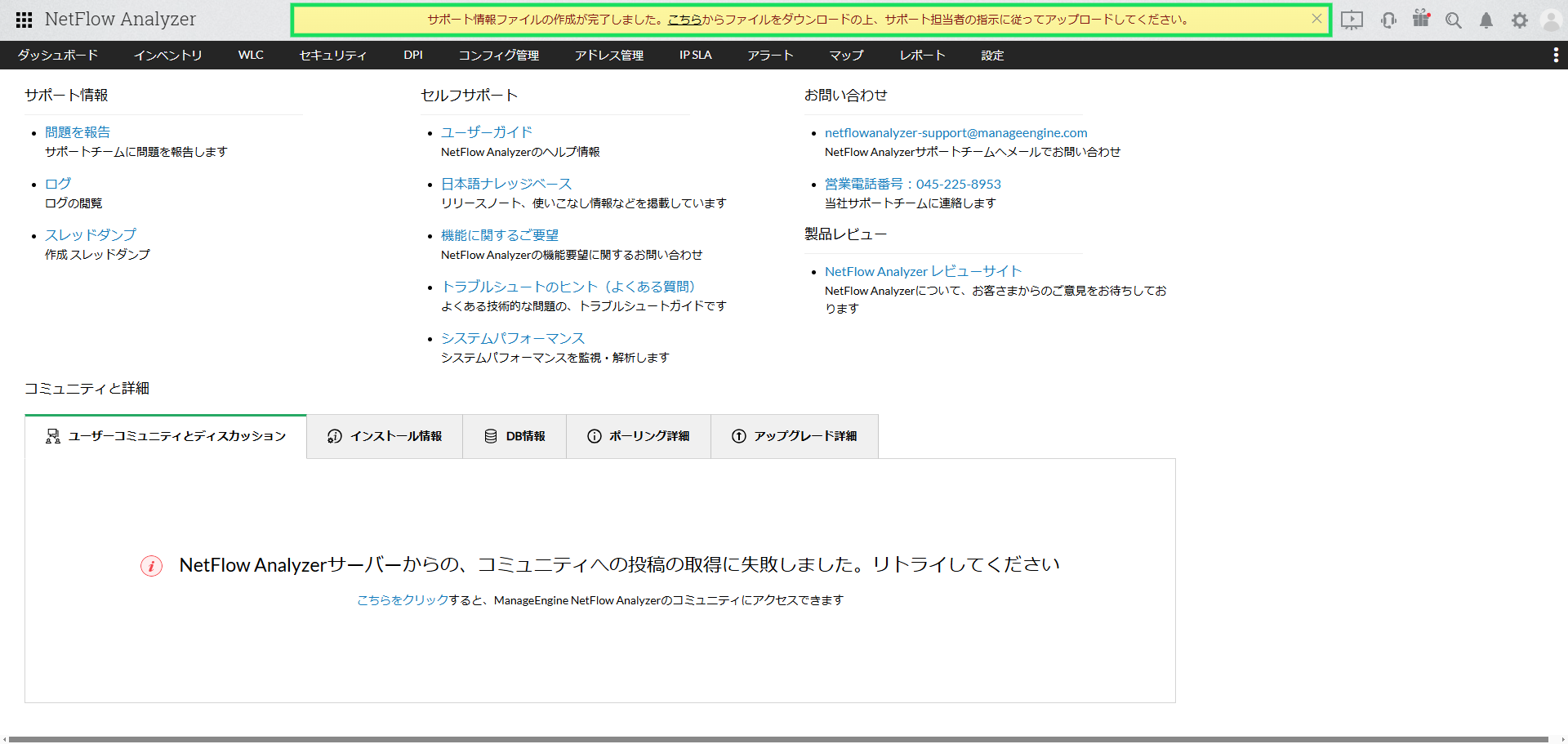Viewport: 1568px width, 744px height.
Task: Open the アップグレード詳細 tab
Action: tap(795, 436)
